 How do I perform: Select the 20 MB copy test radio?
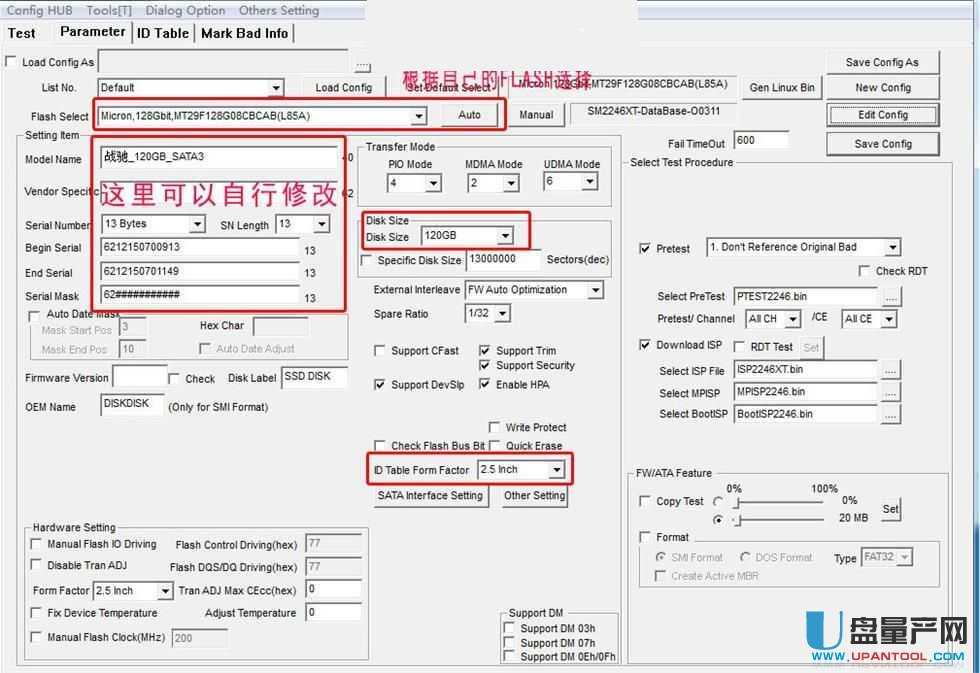pos(718,519)
